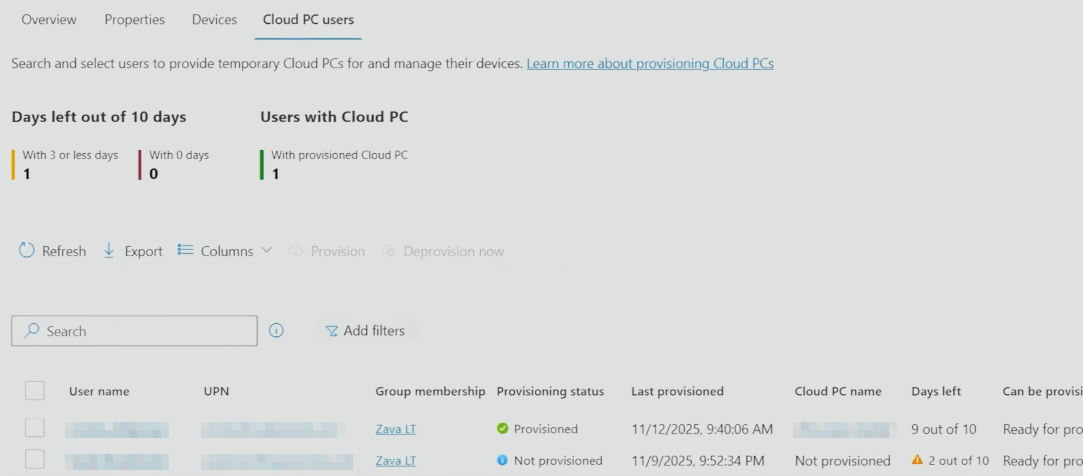The image size is (1083, 476).
Task: Click the Add filters funnel icon
Action: pyautogui.click(x=331, y=331)
